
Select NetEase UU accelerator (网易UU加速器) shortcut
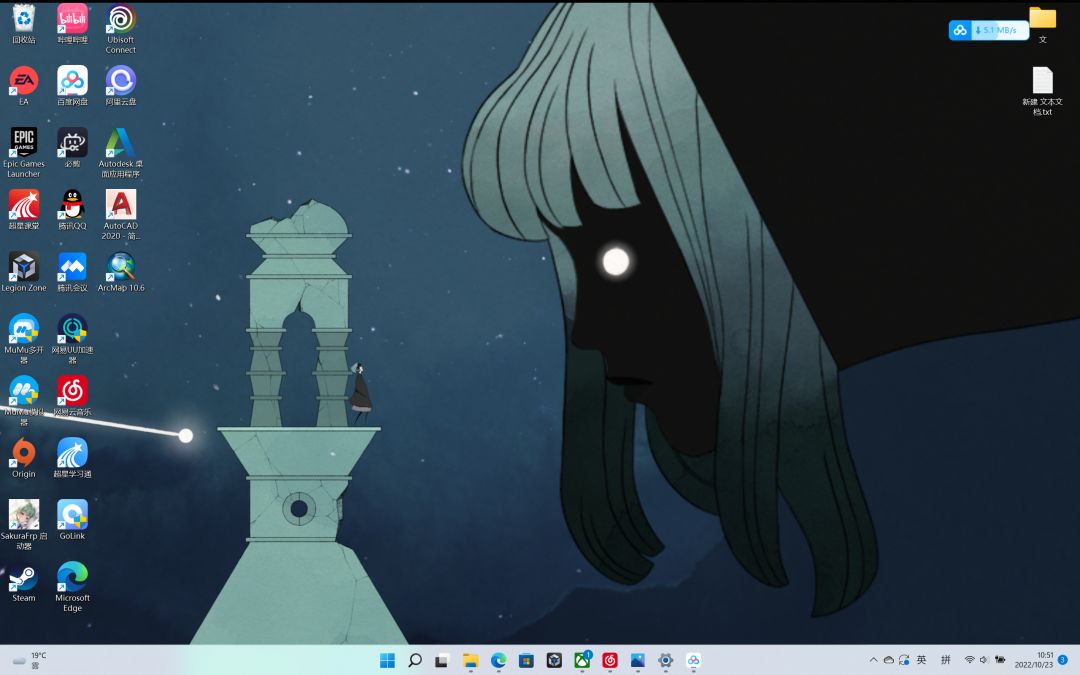coord(72,339)
